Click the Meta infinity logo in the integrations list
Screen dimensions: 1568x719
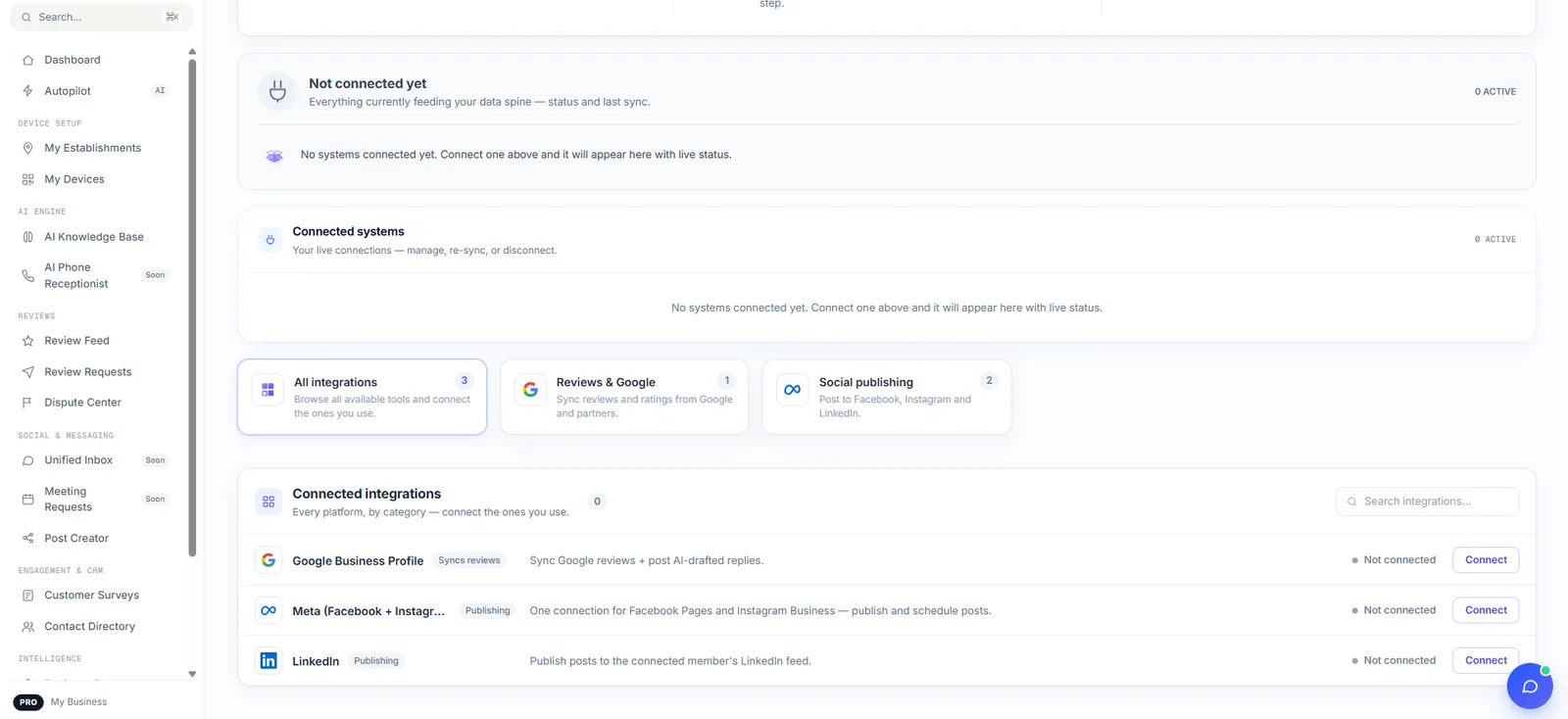(269, 610)
